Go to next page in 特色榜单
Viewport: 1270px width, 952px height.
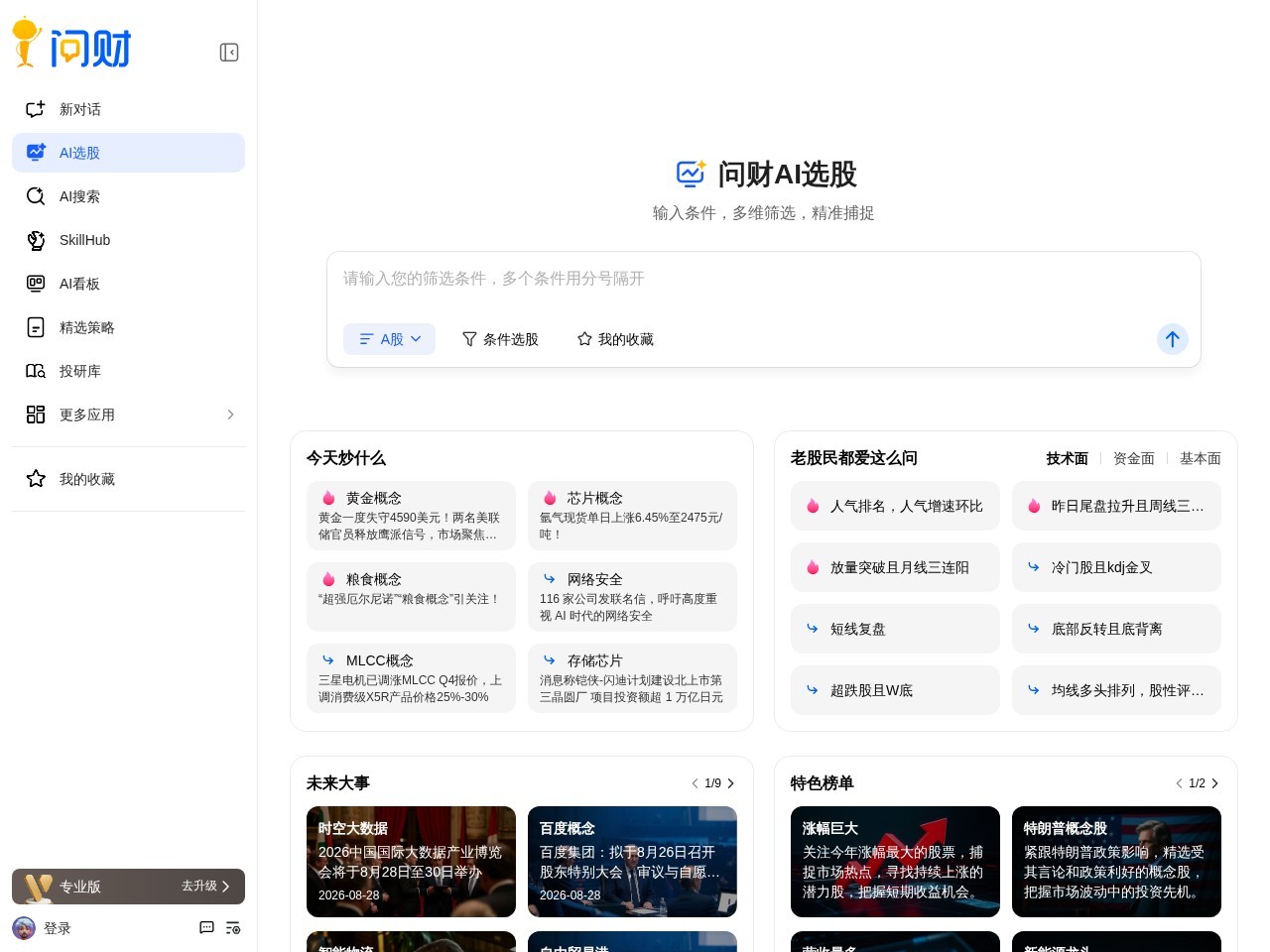(x=1215, y=783)
